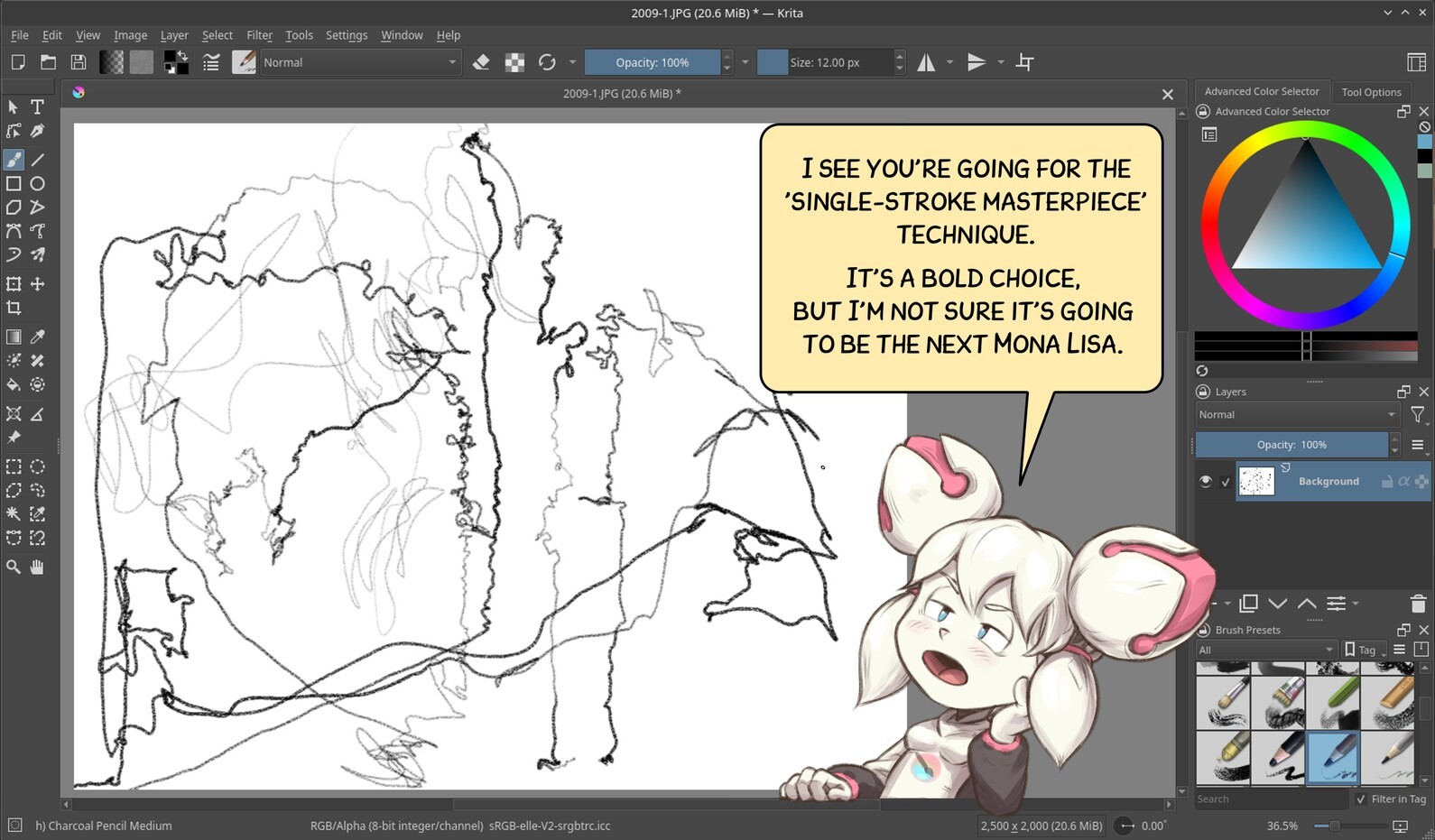This screenshot has height=840, width=1435.
Task: Toggle Filter in Tag checkbox
Action: click(x=1361, y=798)
